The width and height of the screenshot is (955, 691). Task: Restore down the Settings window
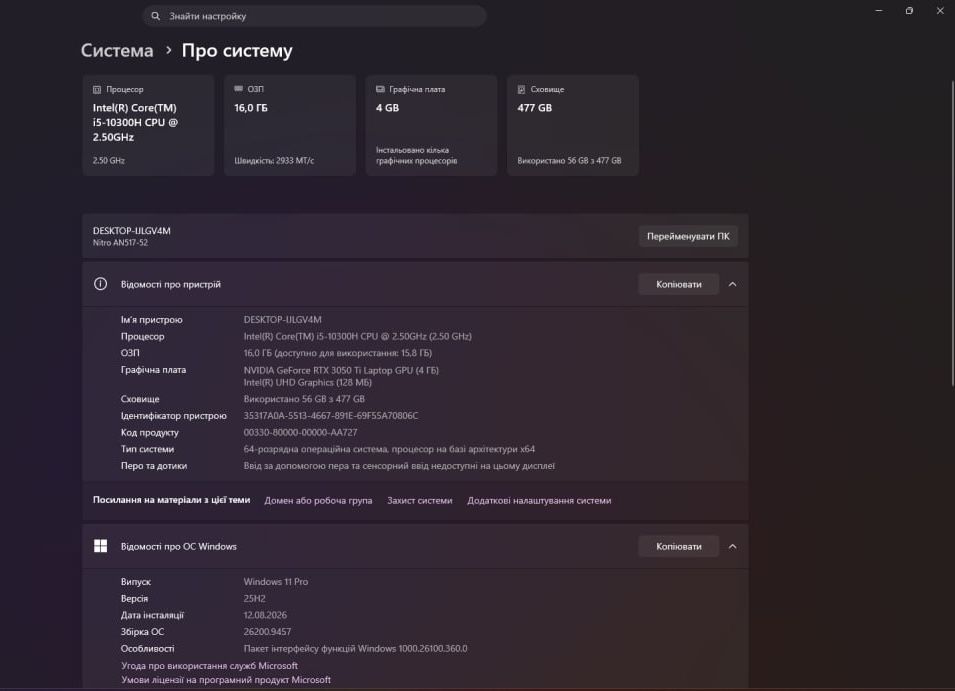point(909,11)
